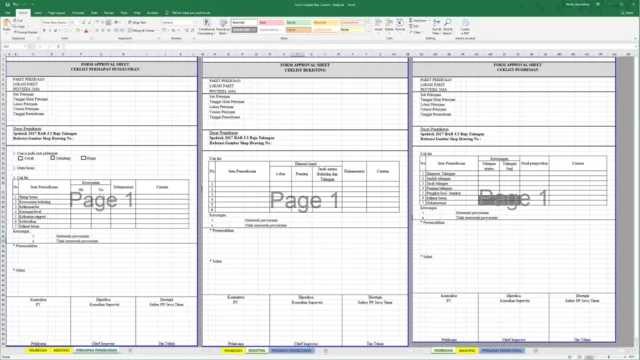Click the Save icon in title bar
640x360 pixels.
(x=7, y=4)
